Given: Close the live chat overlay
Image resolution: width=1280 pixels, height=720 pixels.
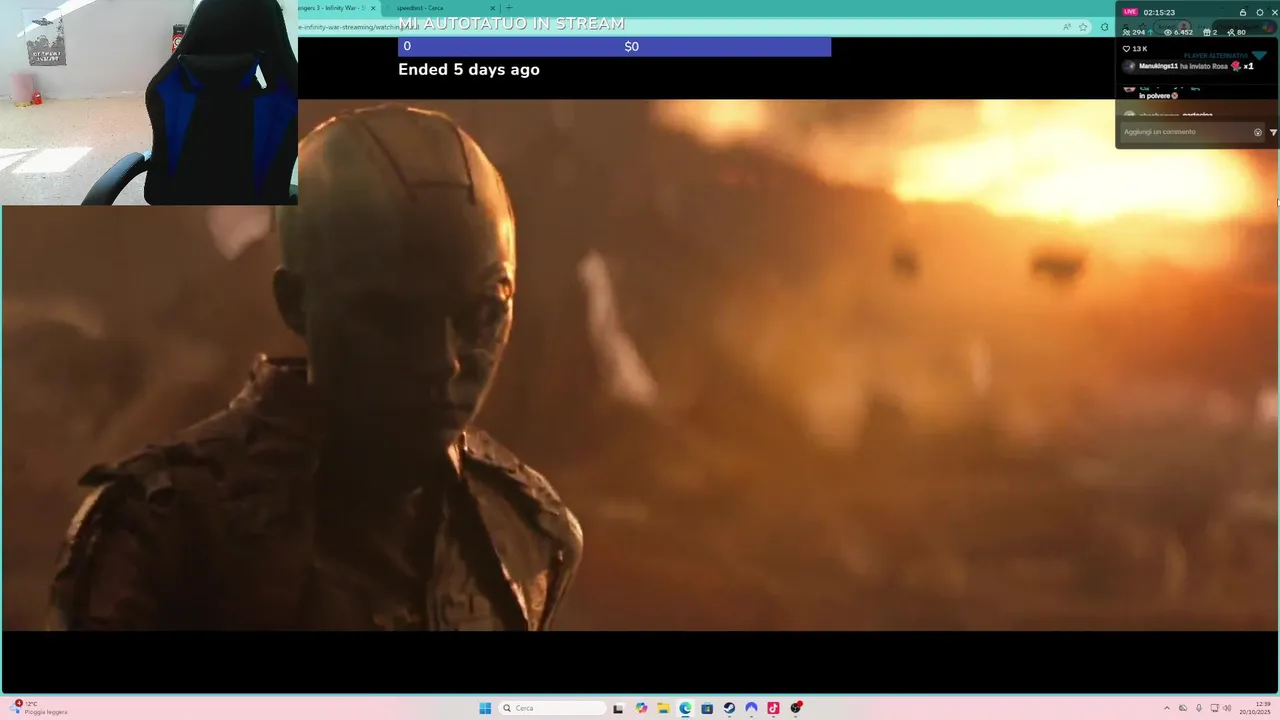Looking at the screenshot, I should (1274, 12).
